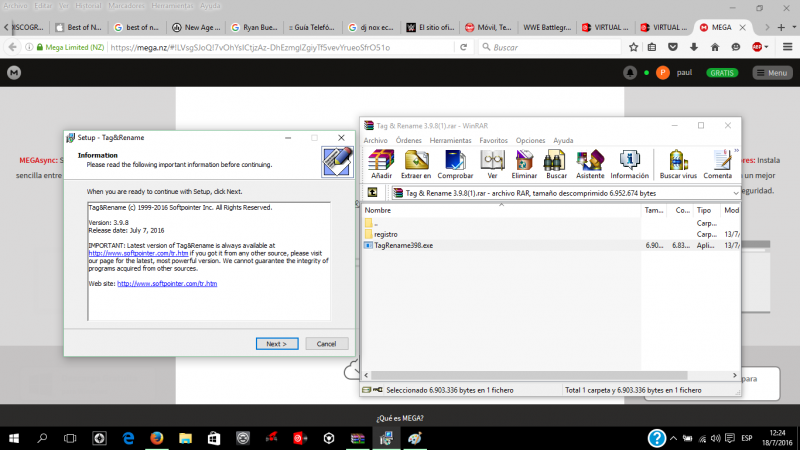Open the WinRAR Opciones menu
800x450 pixels.
click(x=530, y=140)
